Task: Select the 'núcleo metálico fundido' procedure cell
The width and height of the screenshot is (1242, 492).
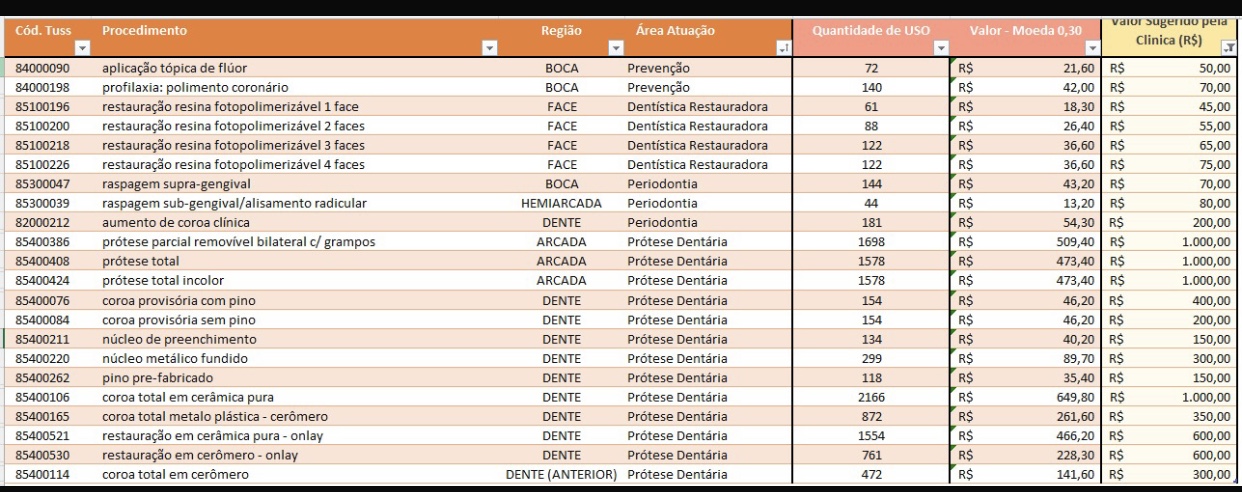Action: (172, 358)
